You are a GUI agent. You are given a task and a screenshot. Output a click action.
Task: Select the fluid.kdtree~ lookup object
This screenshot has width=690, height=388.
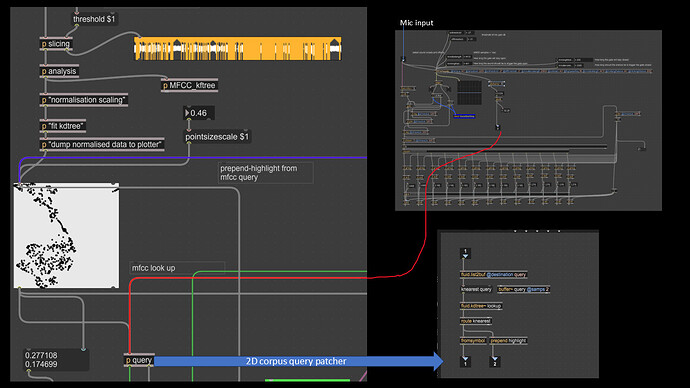point(481,305)
